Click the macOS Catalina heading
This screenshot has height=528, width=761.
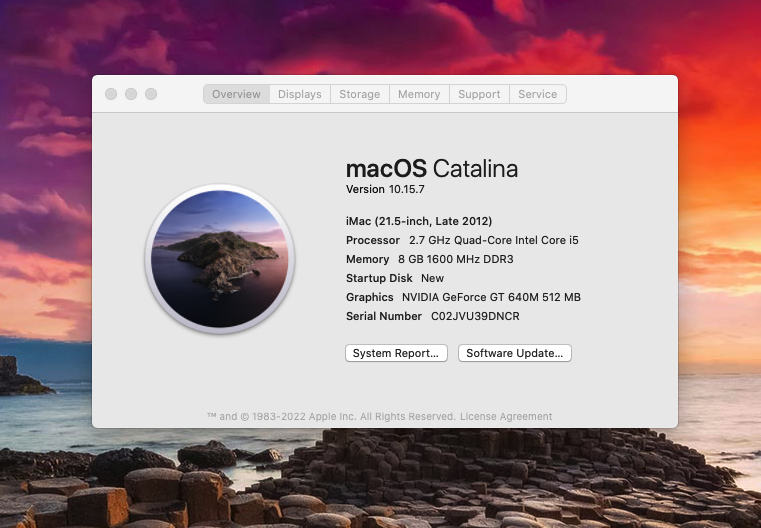431,169
